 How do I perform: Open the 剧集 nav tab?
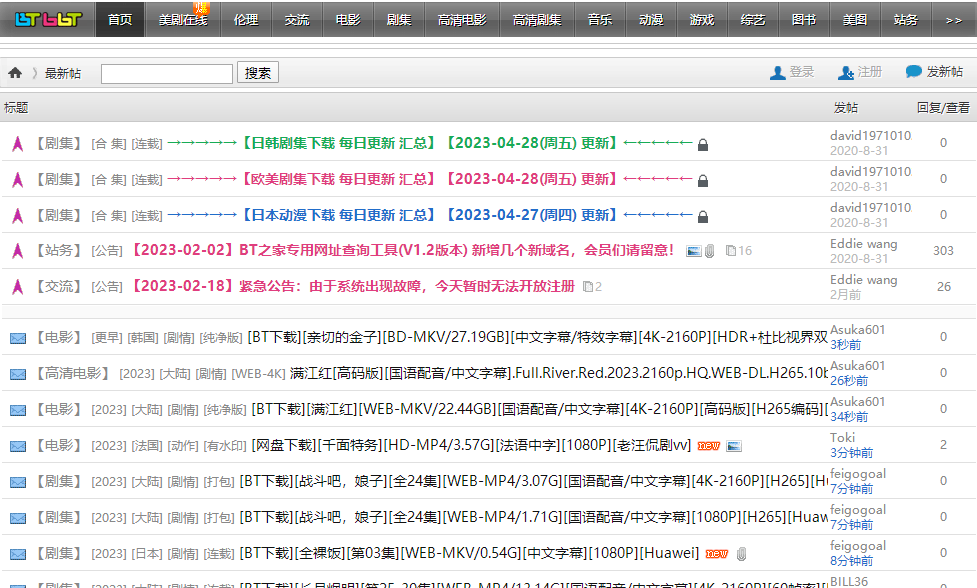click(399, 19)
